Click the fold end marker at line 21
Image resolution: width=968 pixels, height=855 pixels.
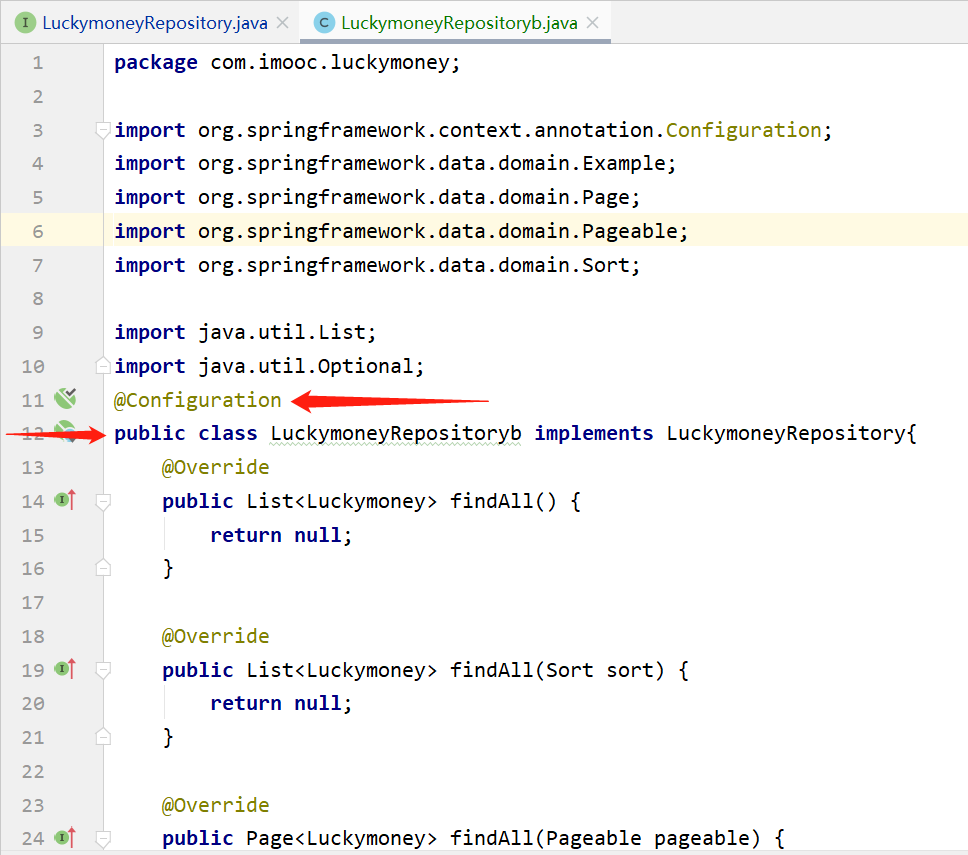pyautogui.click(x=103, y=737)
